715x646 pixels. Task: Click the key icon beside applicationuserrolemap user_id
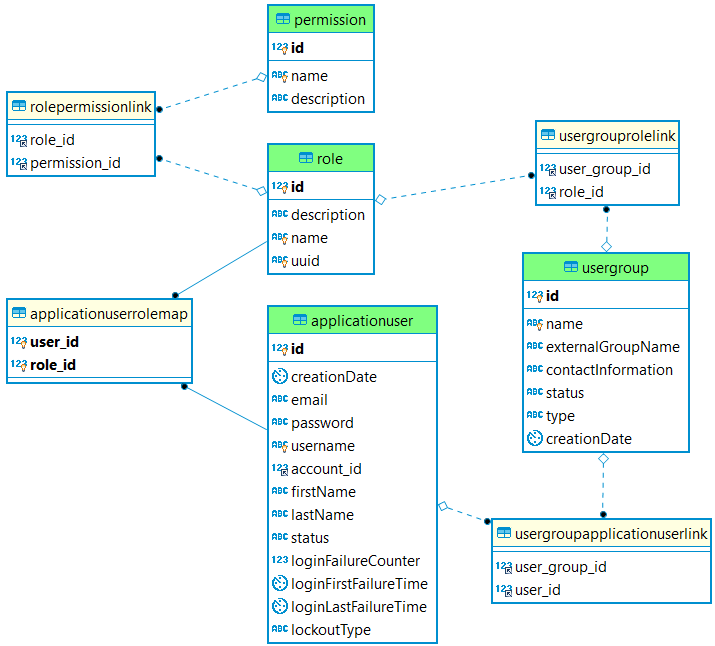click(19, 342)
